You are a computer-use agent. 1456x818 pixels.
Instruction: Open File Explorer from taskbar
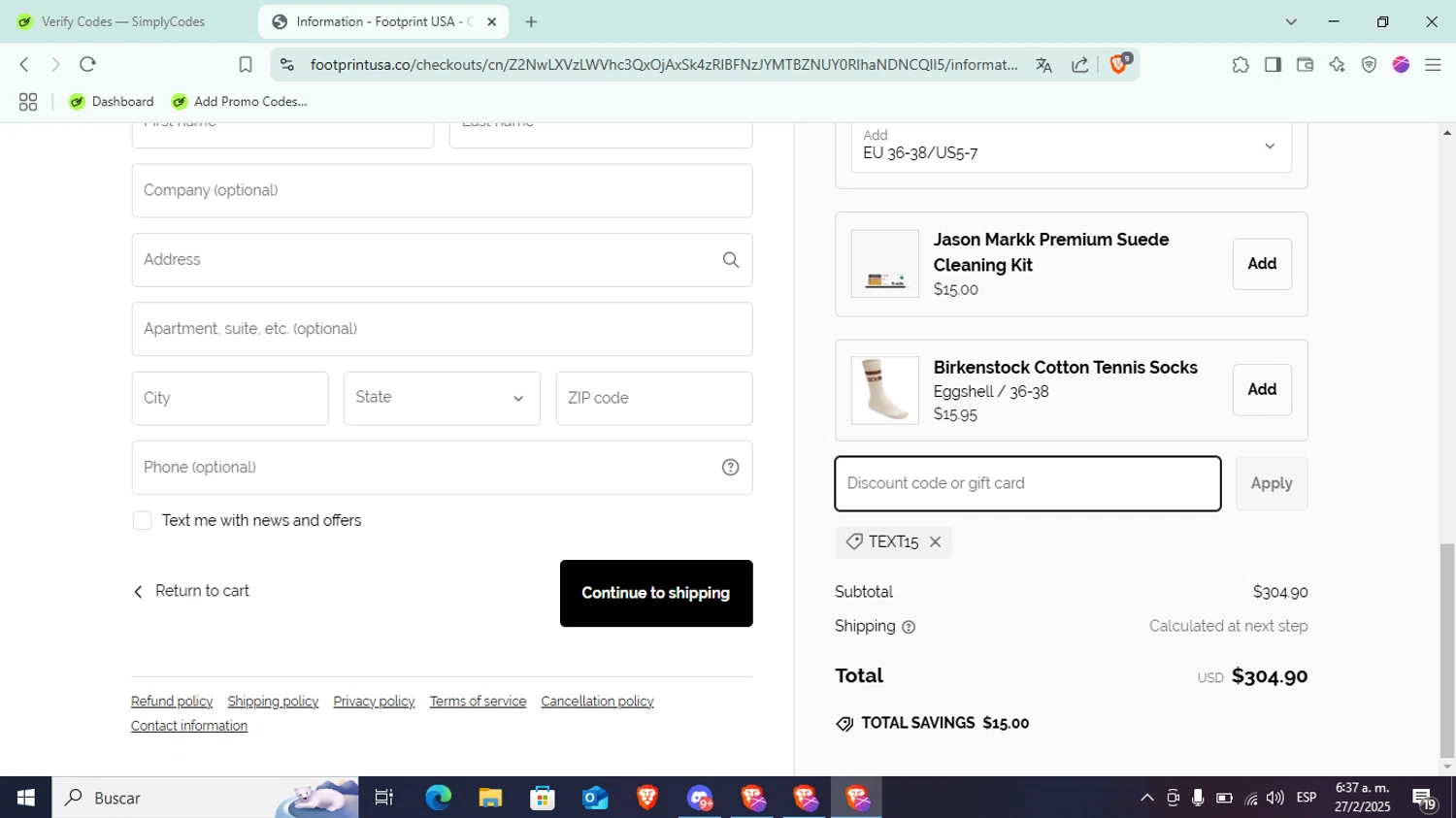(490, 798)
